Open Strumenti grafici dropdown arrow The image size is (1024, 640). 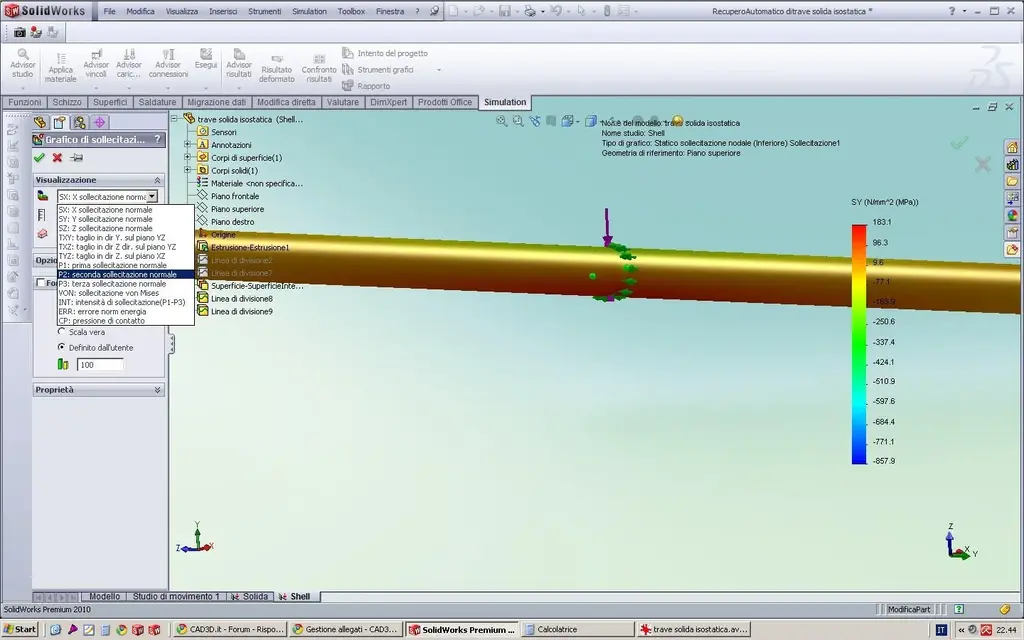point(439,70)
